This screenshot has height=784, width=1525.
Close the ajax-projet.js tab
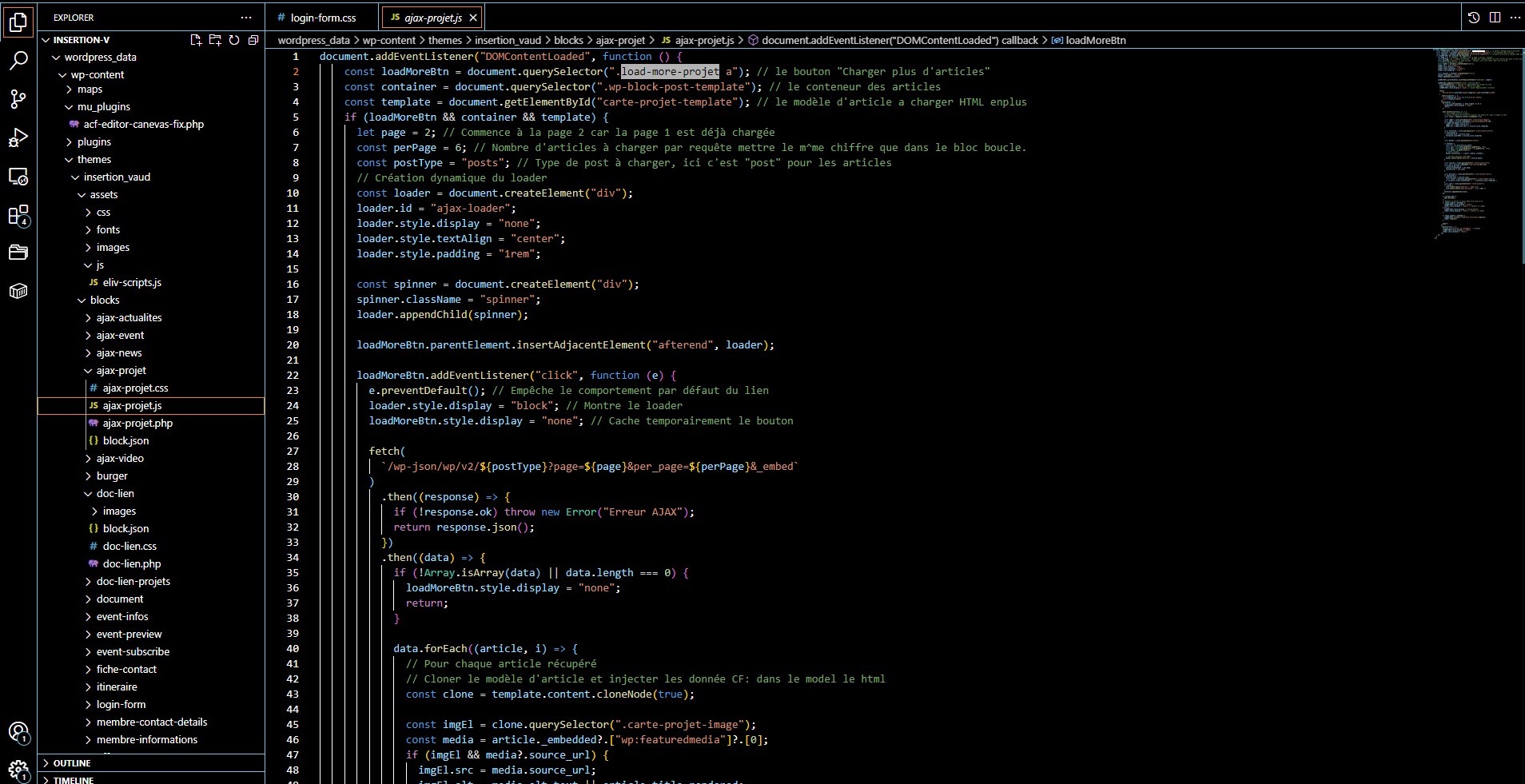[473, 18]
